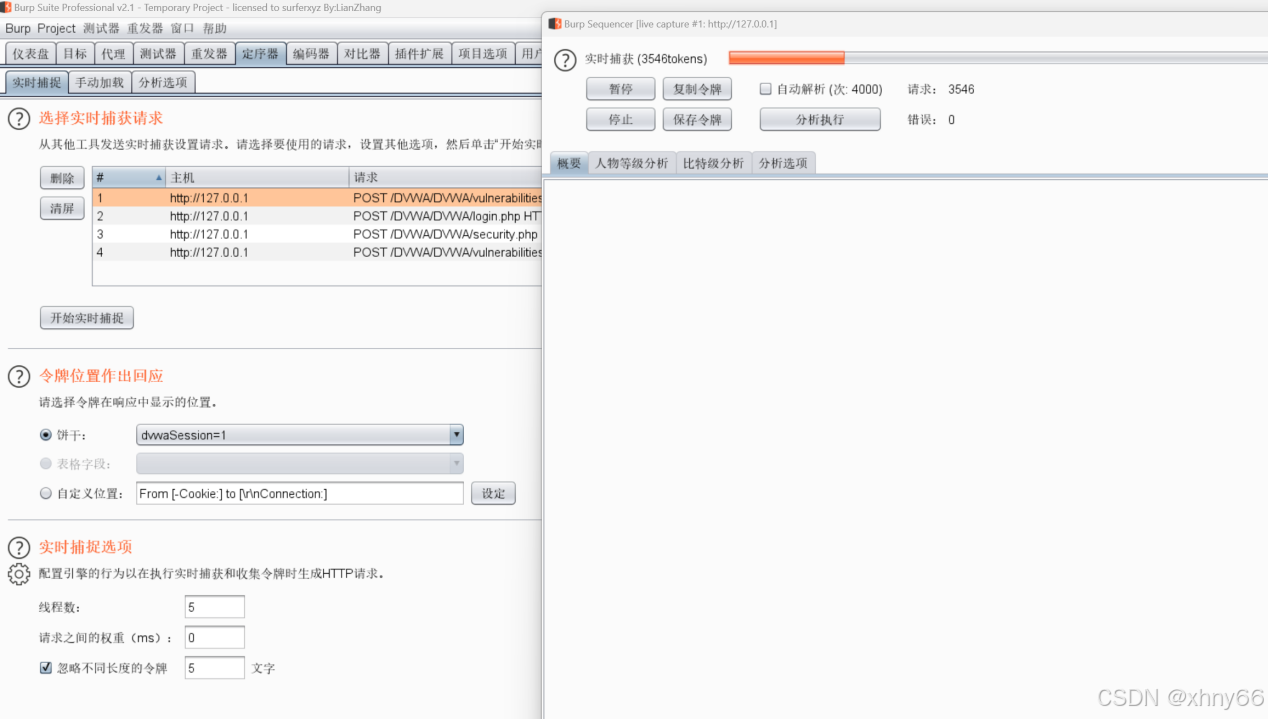Click the 设定 button
The width and height of the screenshot is (1268, 719).
coord(493,493)
